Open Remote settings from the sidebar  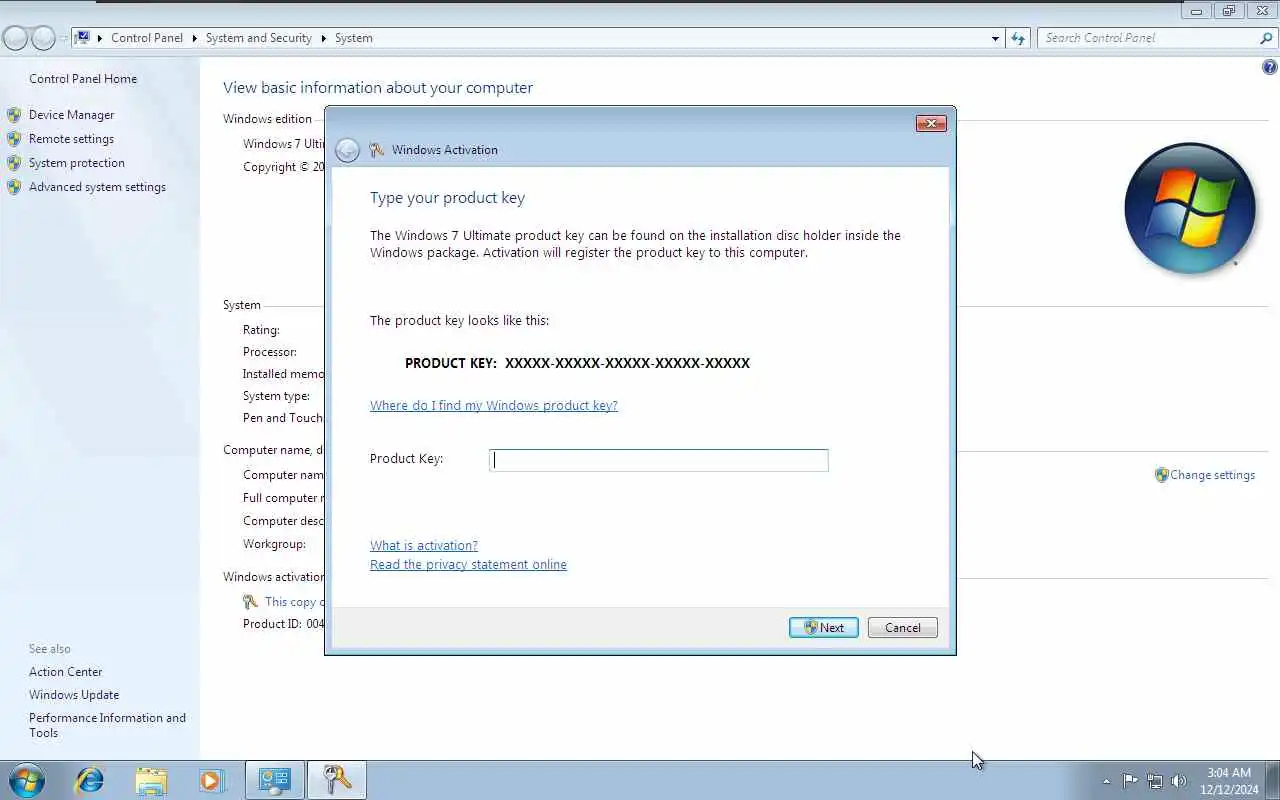(71, 139)
